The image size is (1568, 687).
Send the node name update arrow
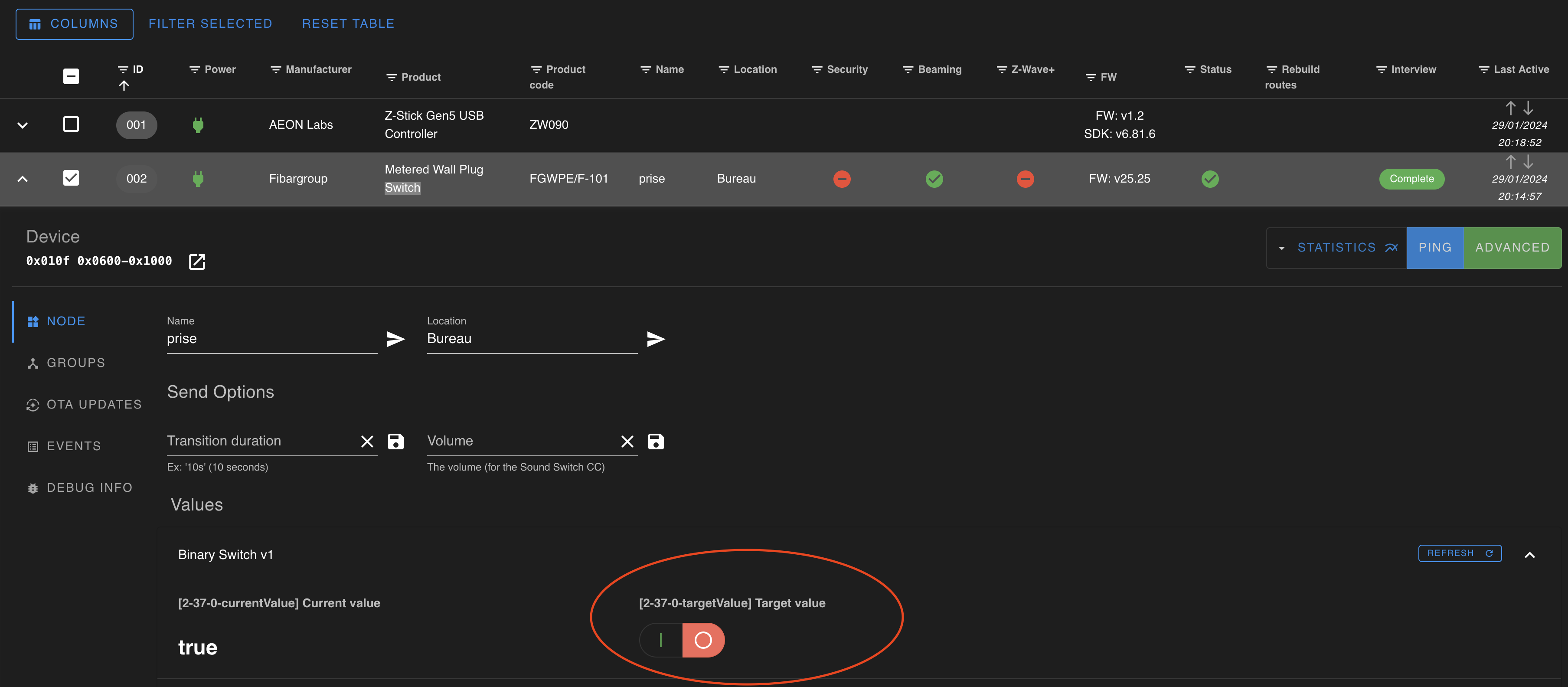click(x=395, y=339)
